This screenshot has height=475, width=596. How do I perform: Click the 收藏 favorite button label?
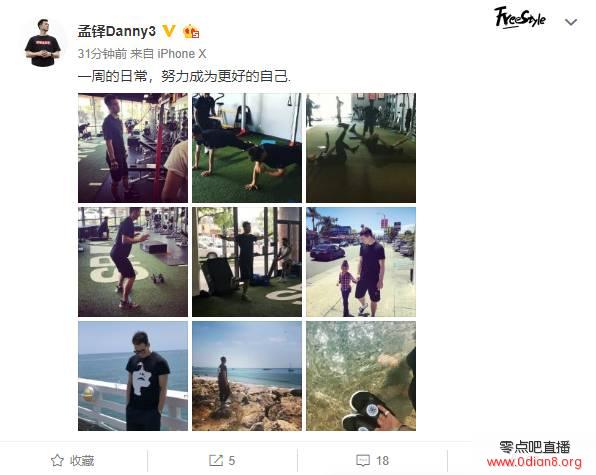(x=82, y=461)
